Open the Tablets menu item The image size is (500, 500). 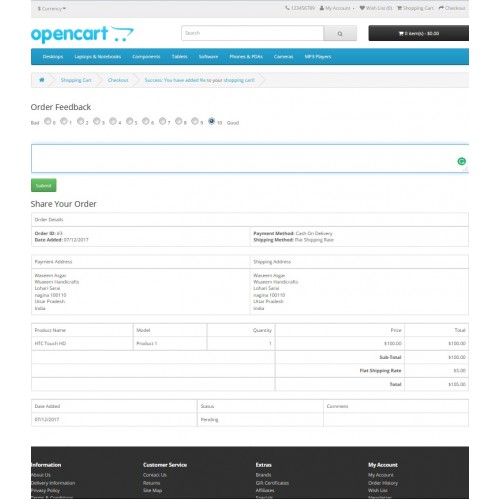179,57
